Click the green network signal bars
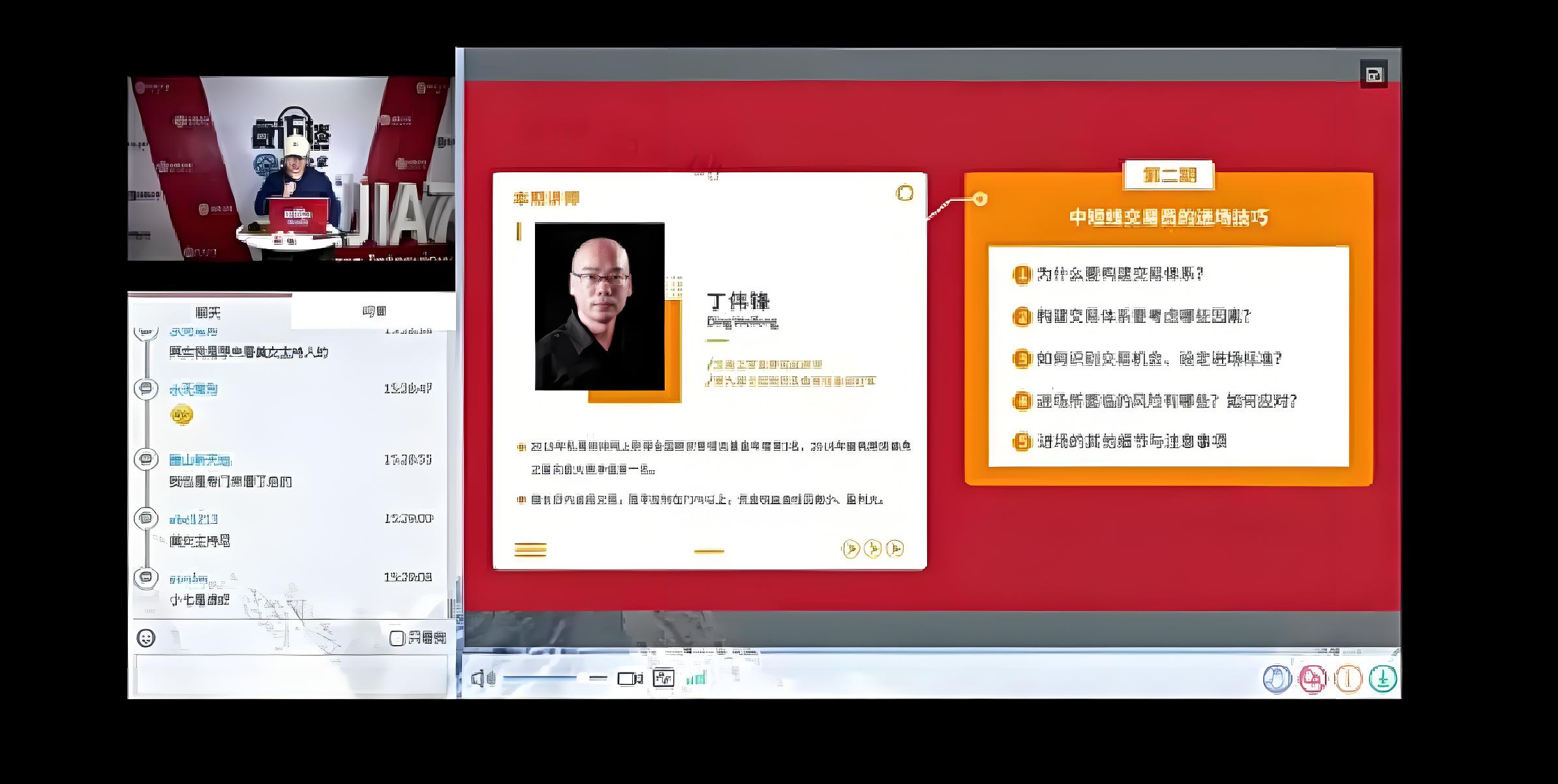 [x=696, y=679]
